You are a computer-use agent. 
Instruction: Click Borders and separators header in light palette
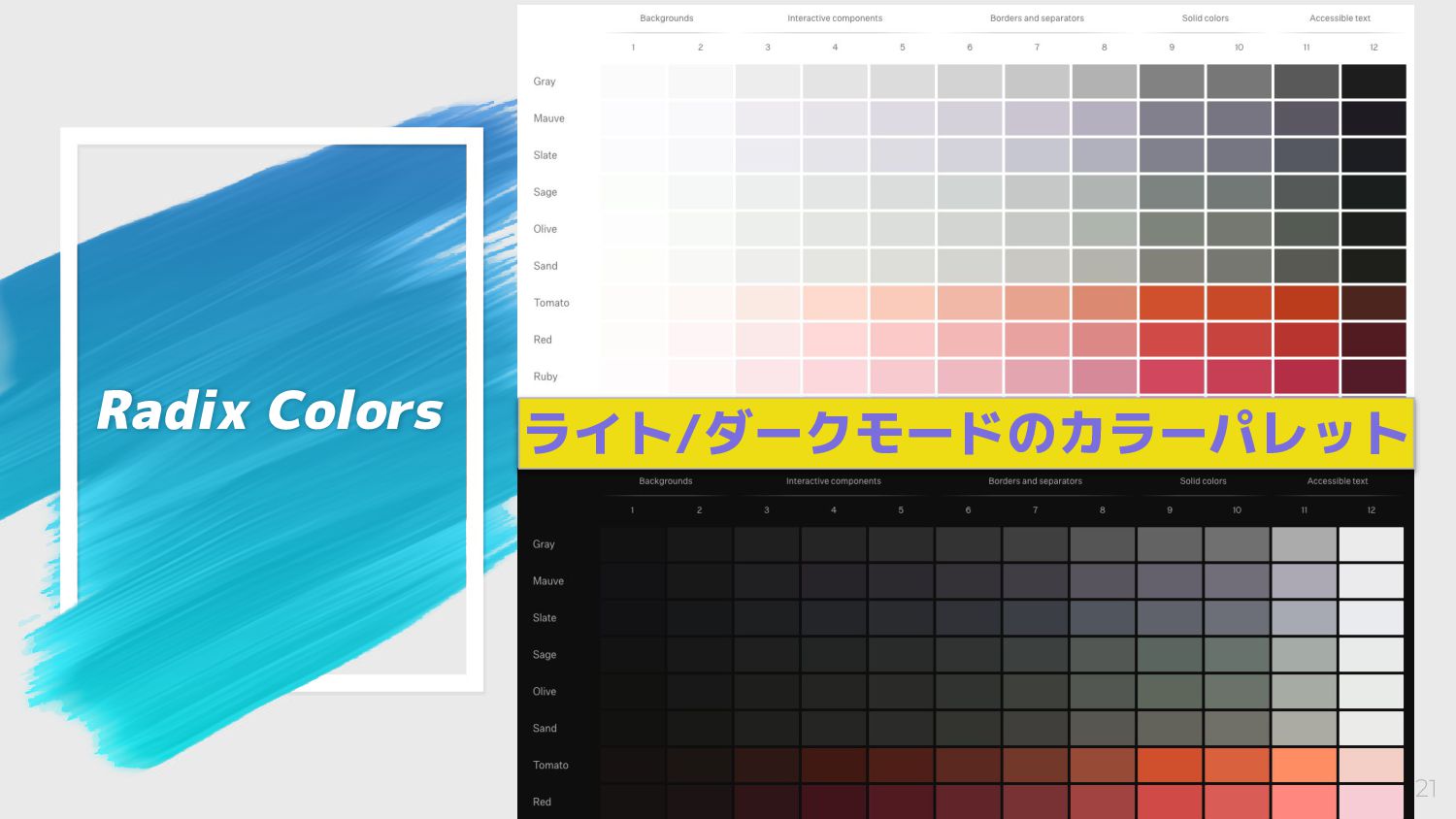tap(1037, 18)
